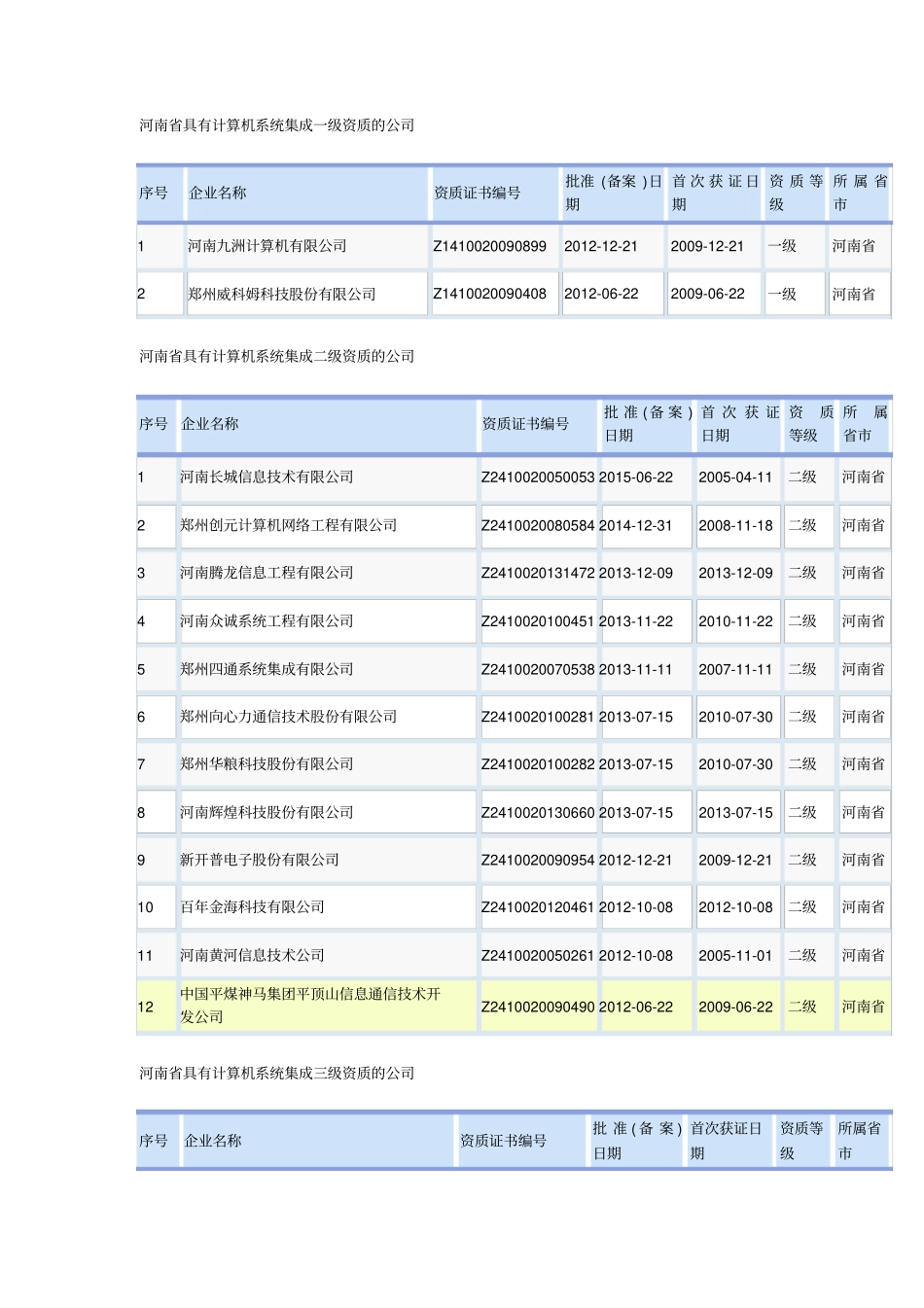Click approval date 2013-11-11
This screenshot has width=924, height=1308.
tap(636, 669)
